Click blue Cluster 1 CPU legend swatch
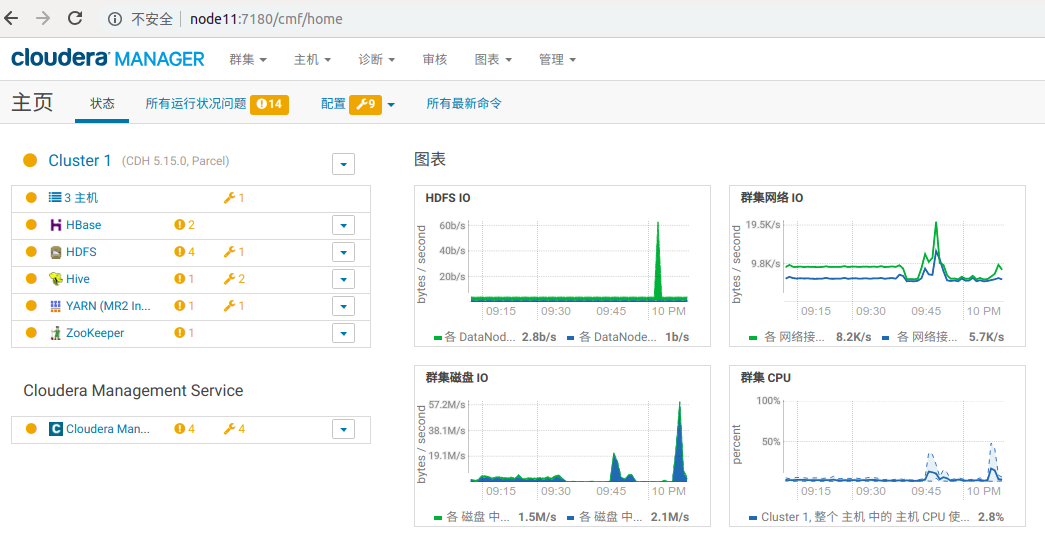The width and height of the screenshot is (1045, 534). coord(753,518)
